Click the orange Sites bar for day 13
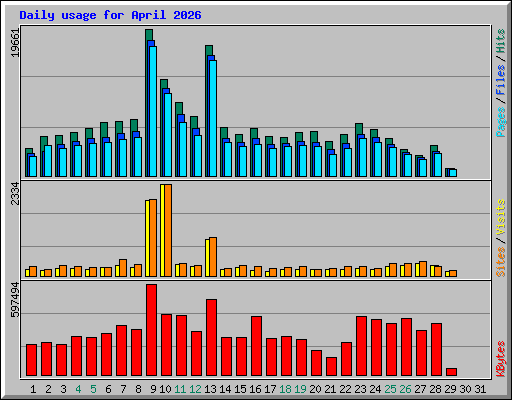Image resolution: width=512 pixels, height=400 pixels. [213, 257]
